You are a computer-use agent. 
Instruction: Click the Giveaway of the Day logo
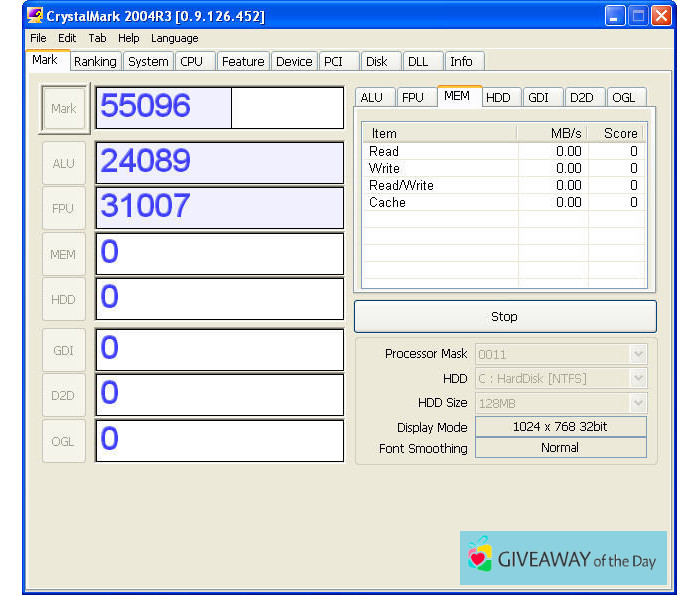click(563, 558)
